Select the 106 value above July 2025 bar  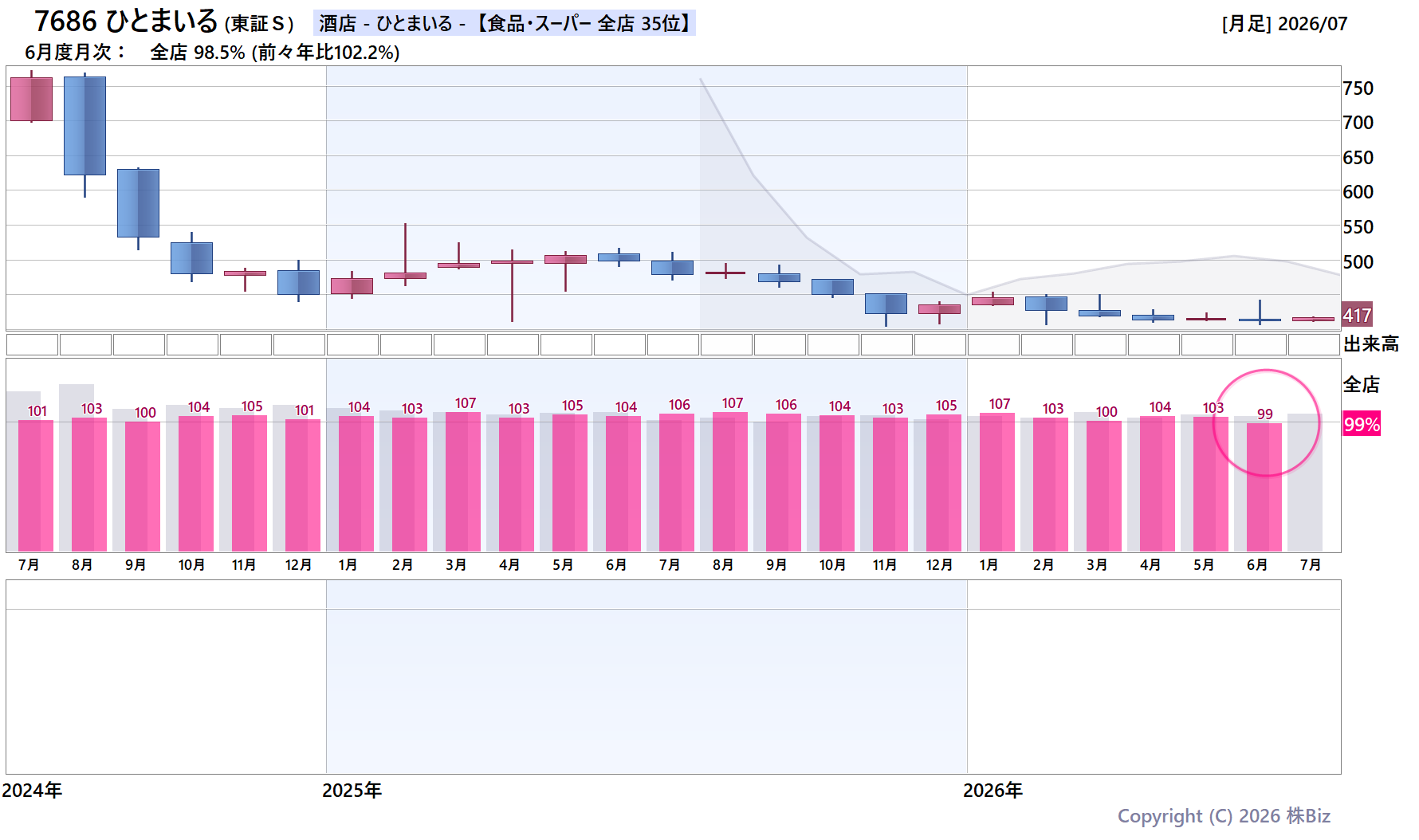pyautogui.click(x=679, y=405)
